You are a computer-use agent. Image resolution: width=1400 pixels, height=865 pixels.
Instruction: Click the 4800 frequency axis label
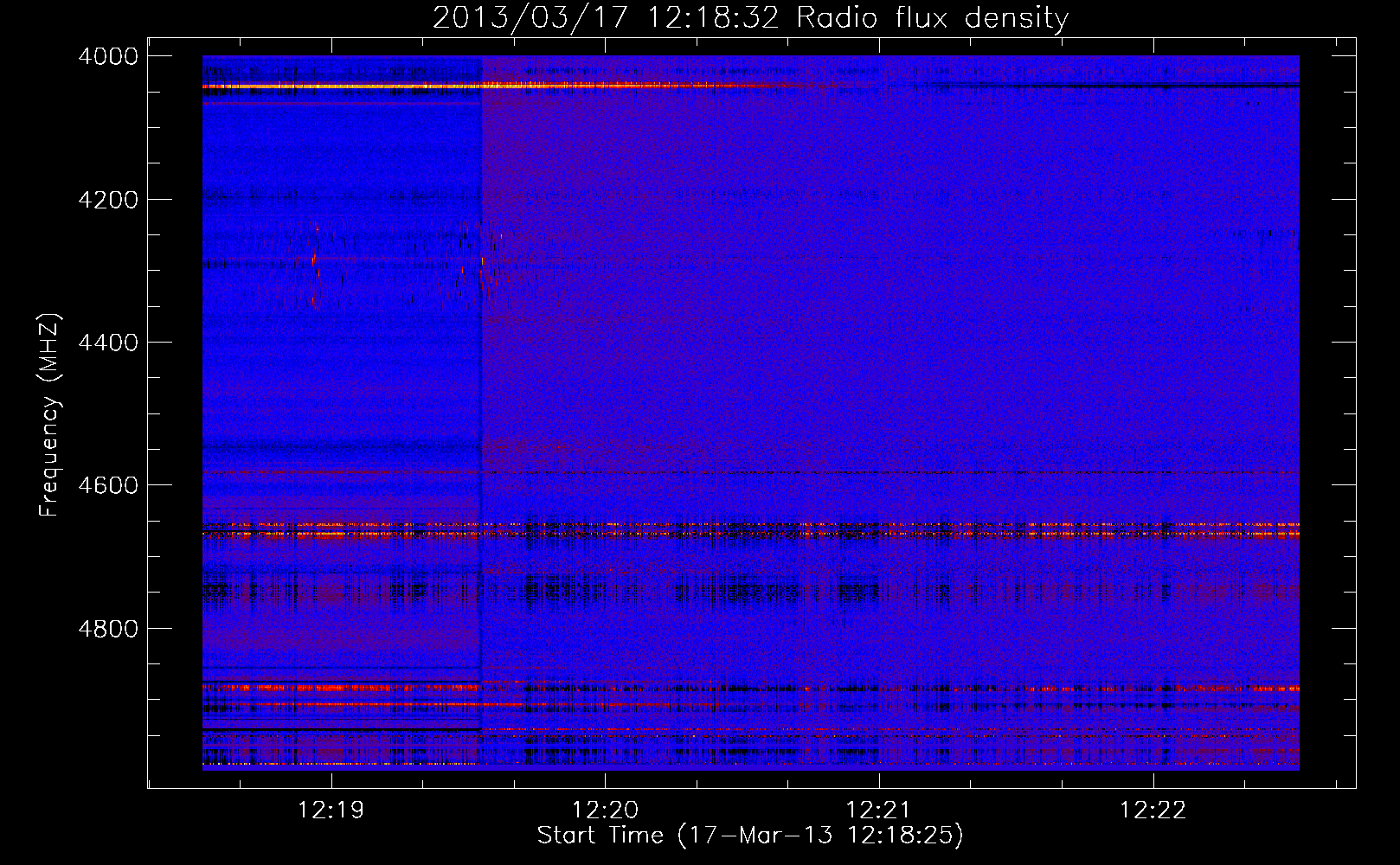pyautogui.click(x=108, y=628)
